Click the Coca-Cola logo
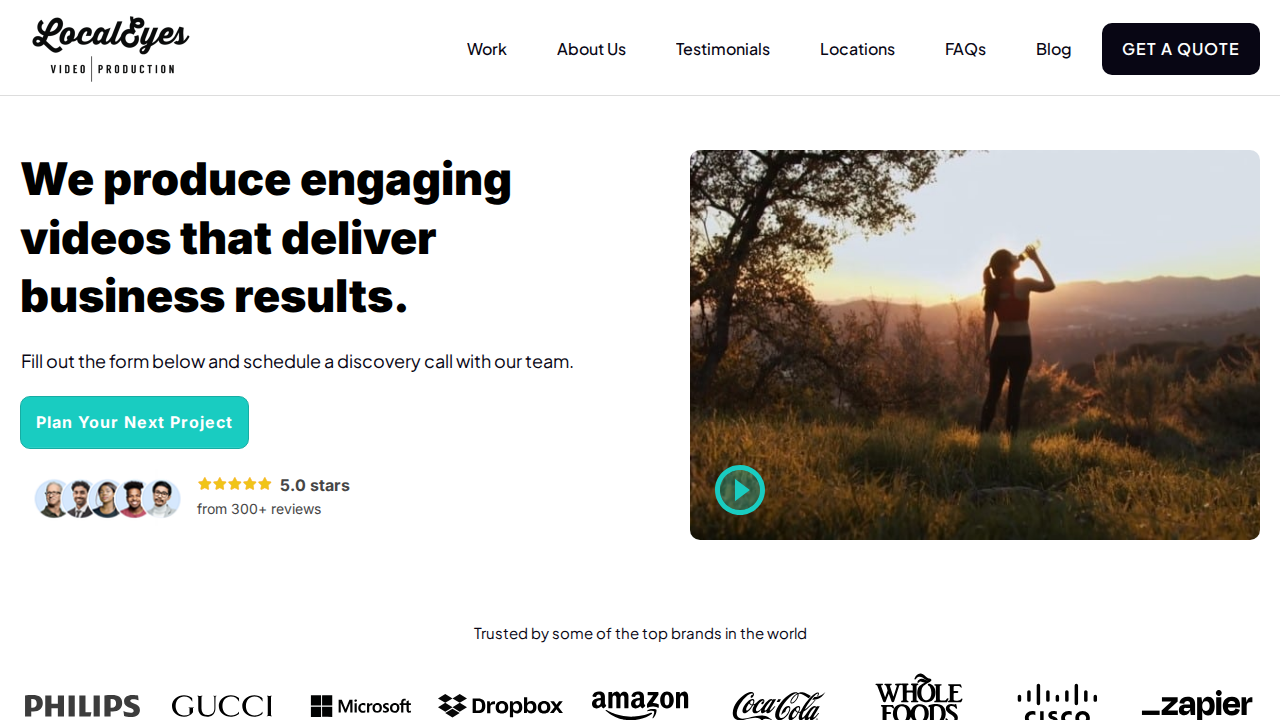 click(x=779, y=706)
